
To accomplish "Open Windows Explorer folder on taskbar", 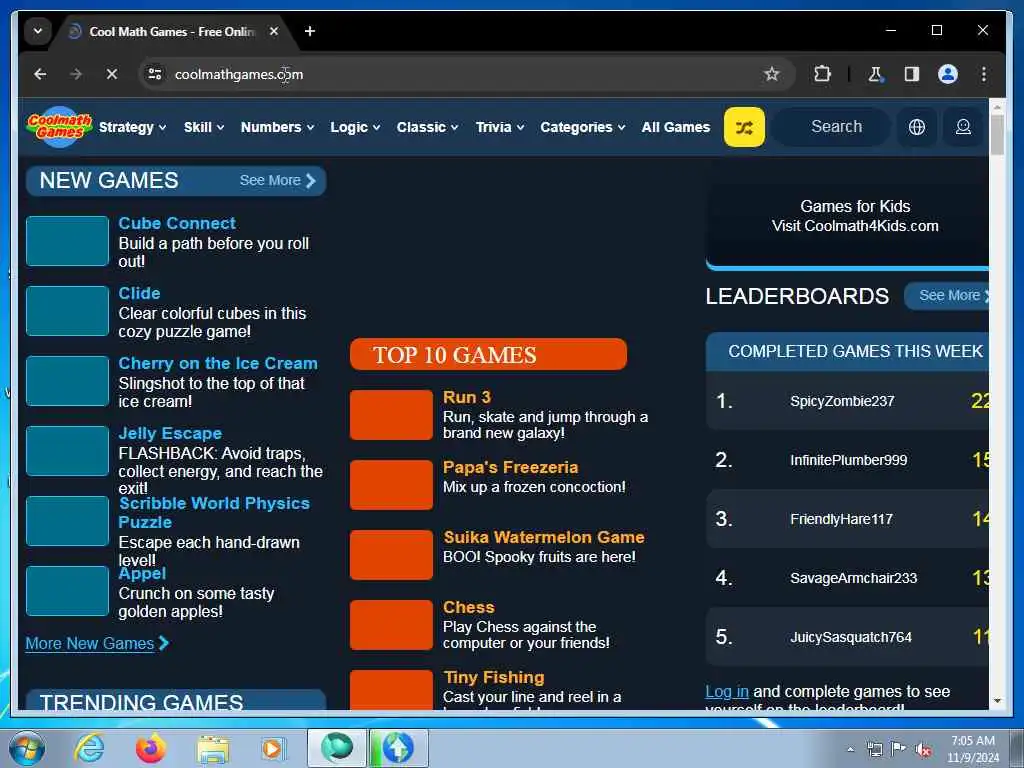I will 213,749.
